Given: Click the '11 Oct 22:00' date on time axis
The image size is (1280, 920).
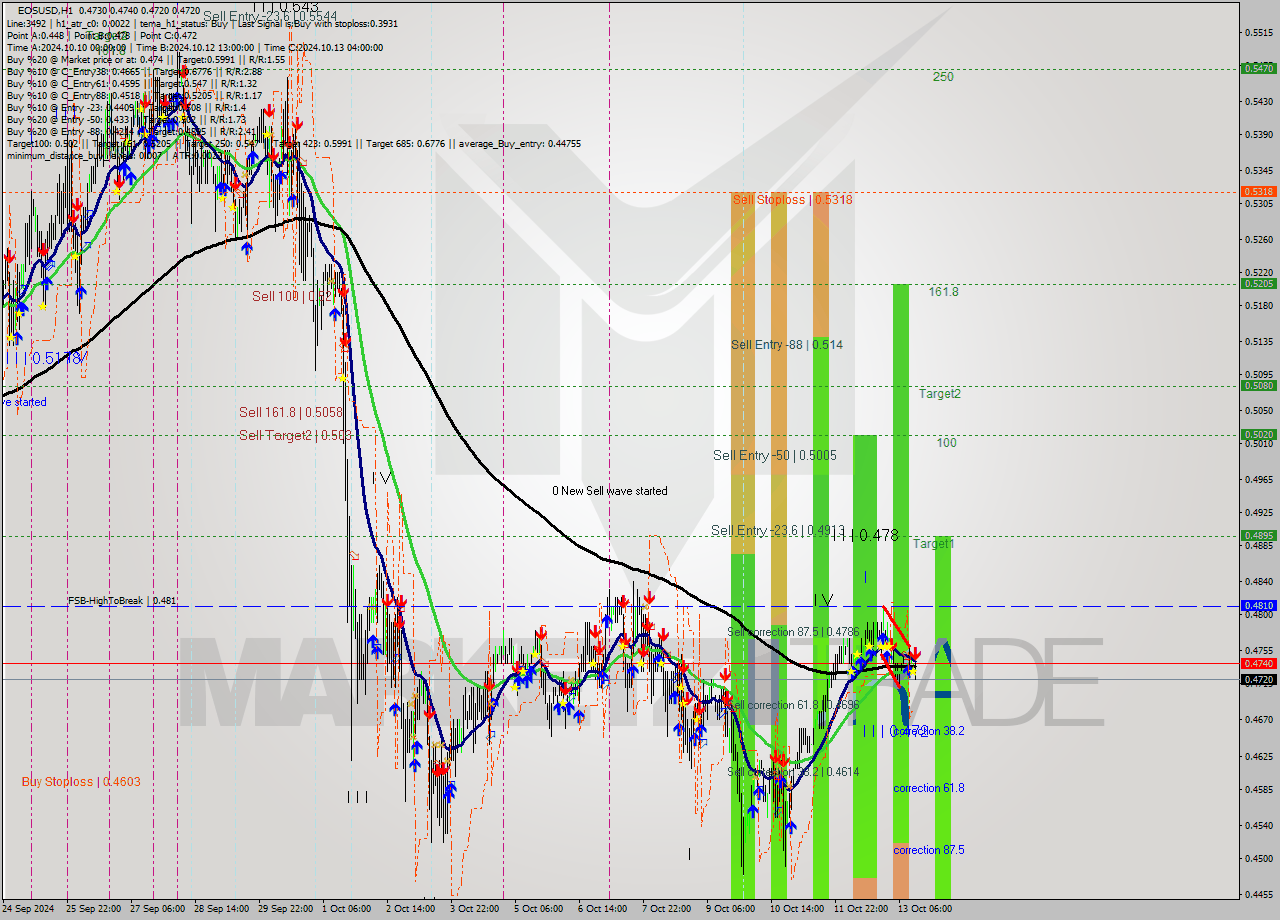Looking at the screenshot, I should click(860, 909).
